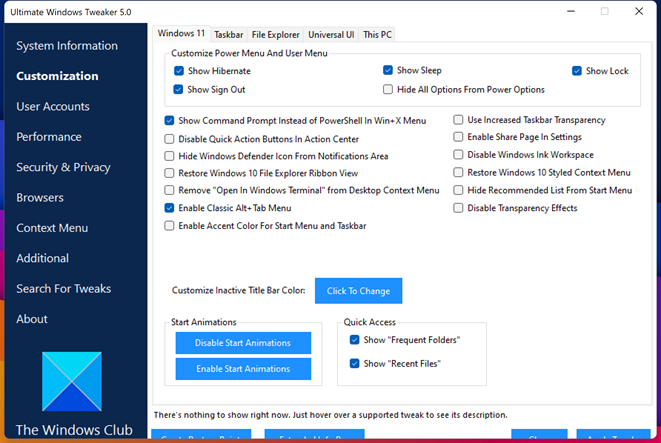
Task: Check Use Increased Taskbar Transparency
Action: click(458, 120)
